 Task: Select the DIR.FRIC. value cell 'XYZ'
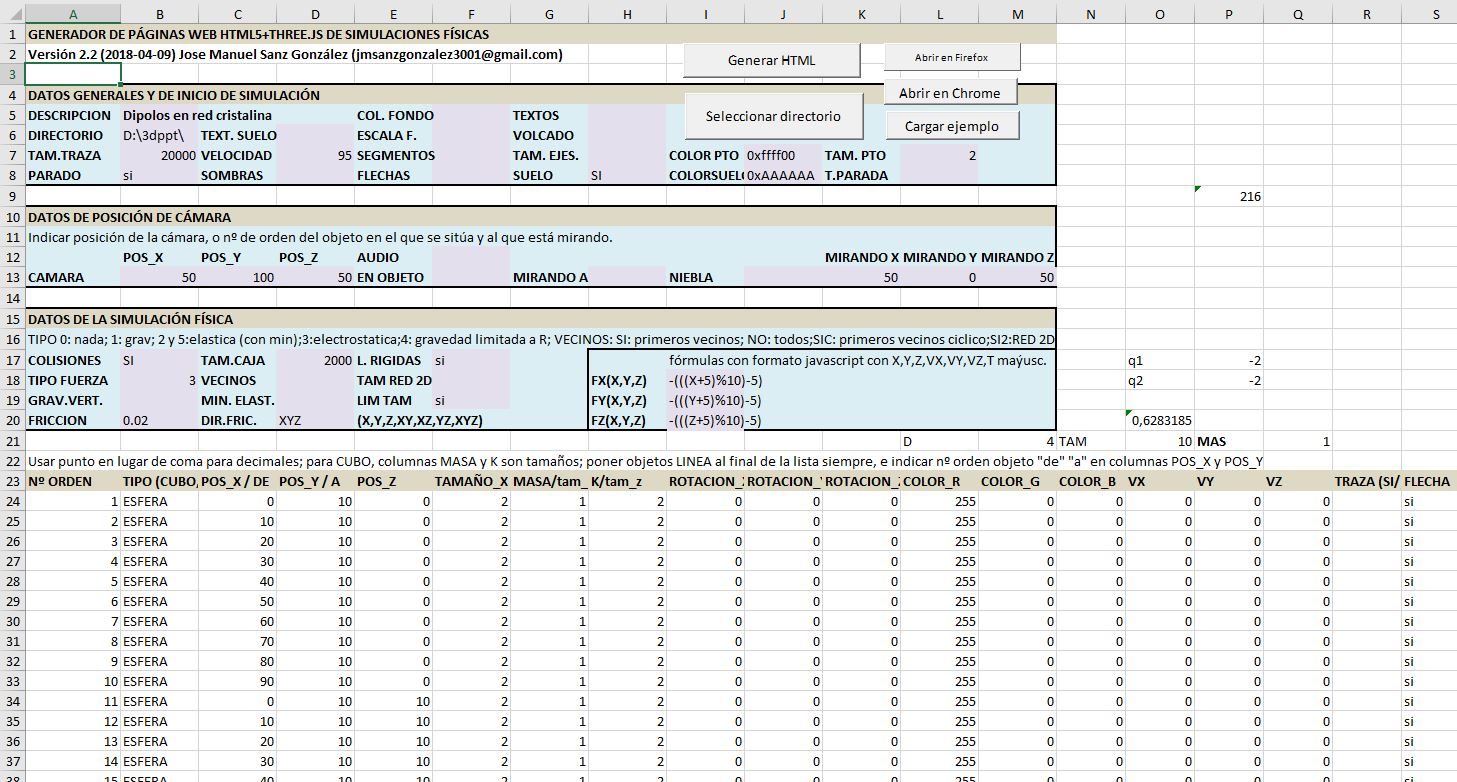coord(315,421)
